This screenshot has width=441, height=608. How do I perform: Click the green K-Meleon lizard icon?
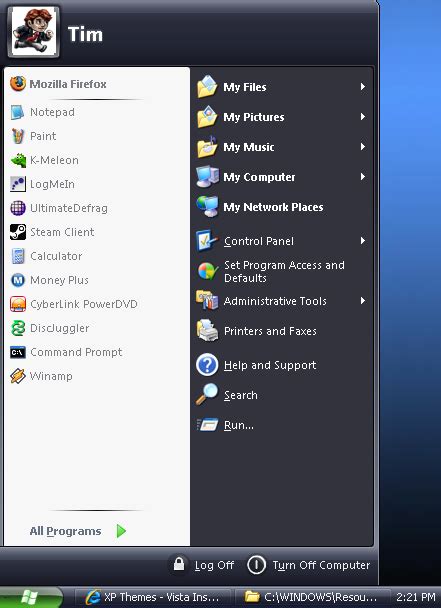(x=18, y=160)
